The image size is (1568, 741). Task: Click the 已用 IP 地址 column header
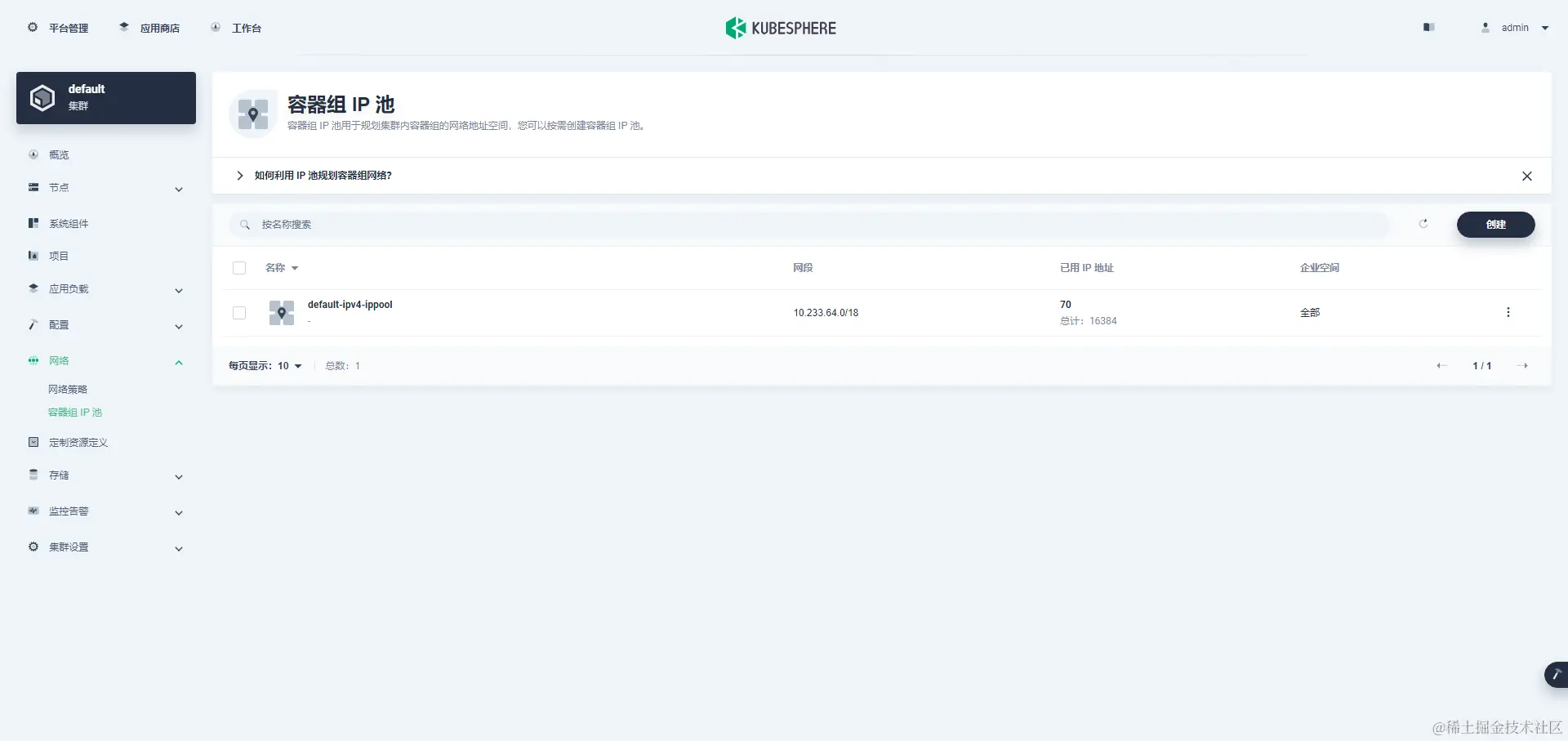[x=1087, y=268]
